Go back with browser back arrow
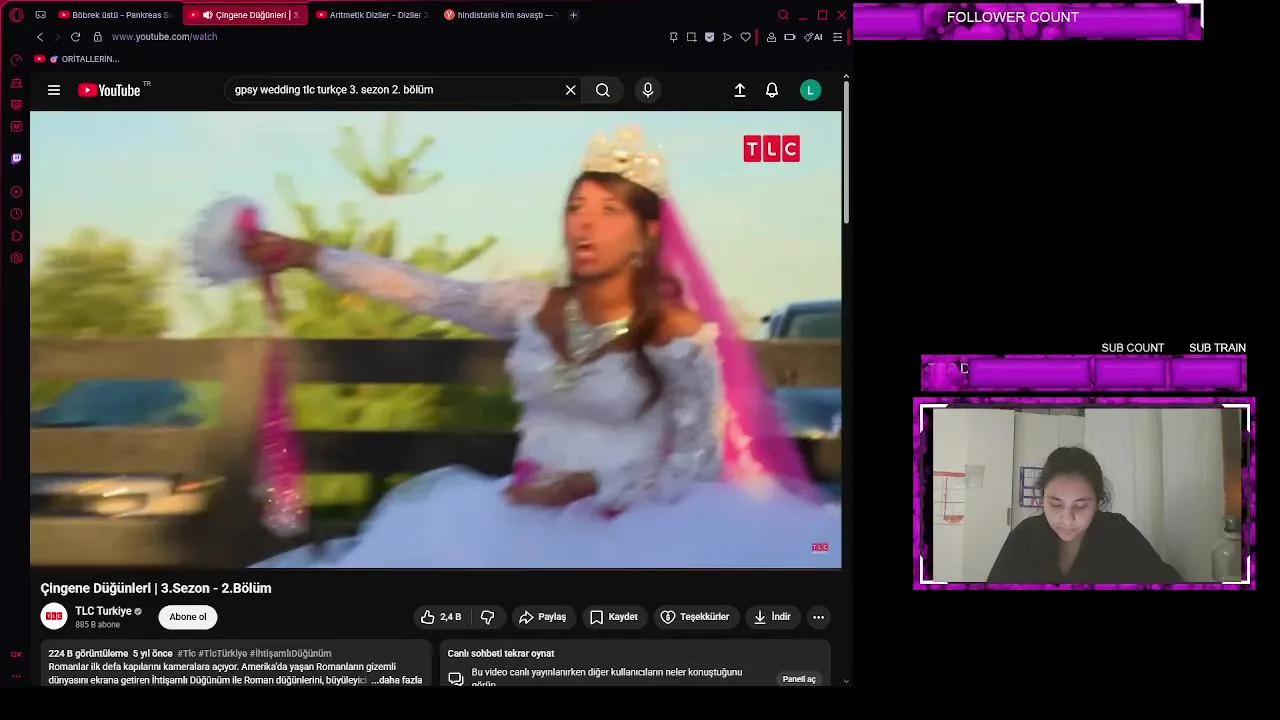Image resolution: width=1280 pixels, height=720 pixels. tap(40, 37)
